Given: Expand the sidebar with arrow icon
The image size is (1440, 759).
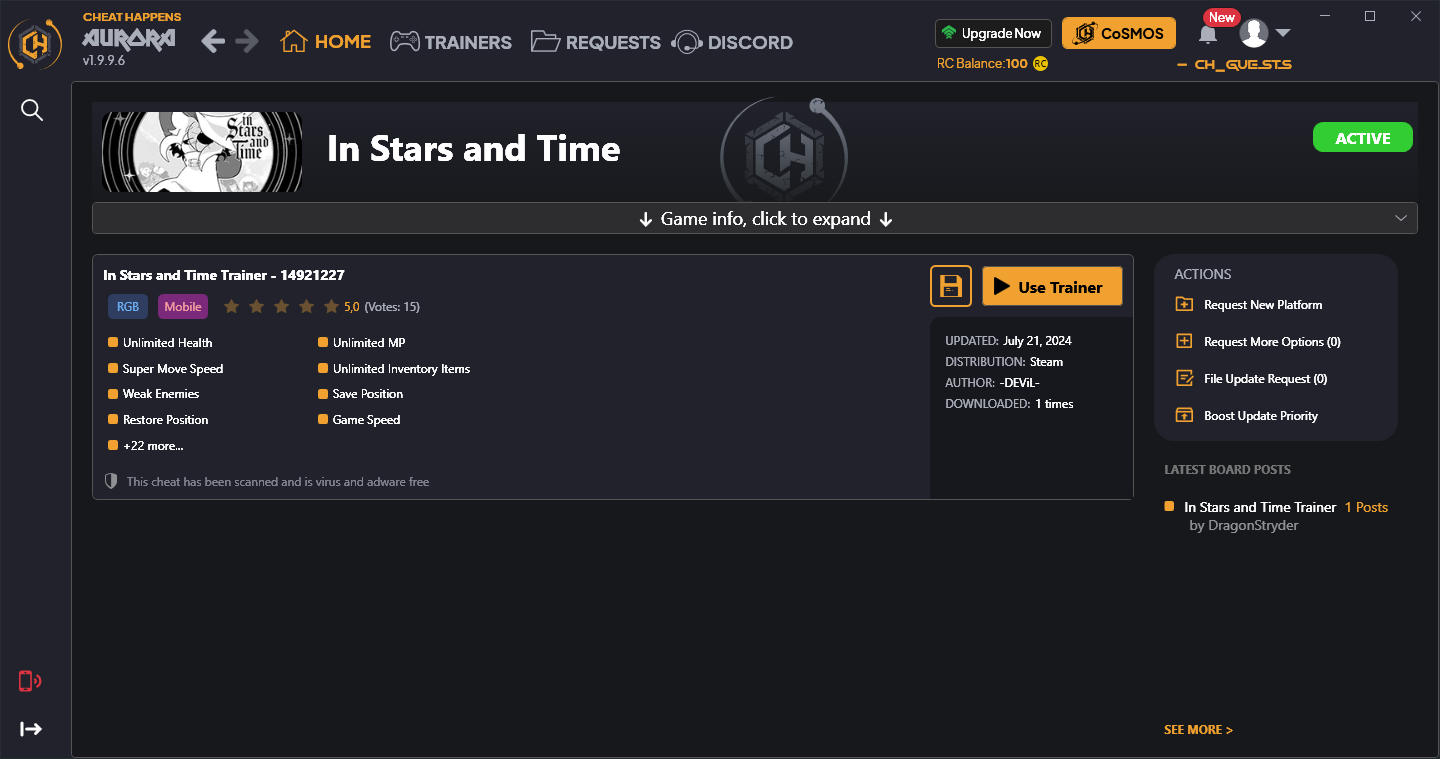Looking at the screenshot, I should (31, 729).
